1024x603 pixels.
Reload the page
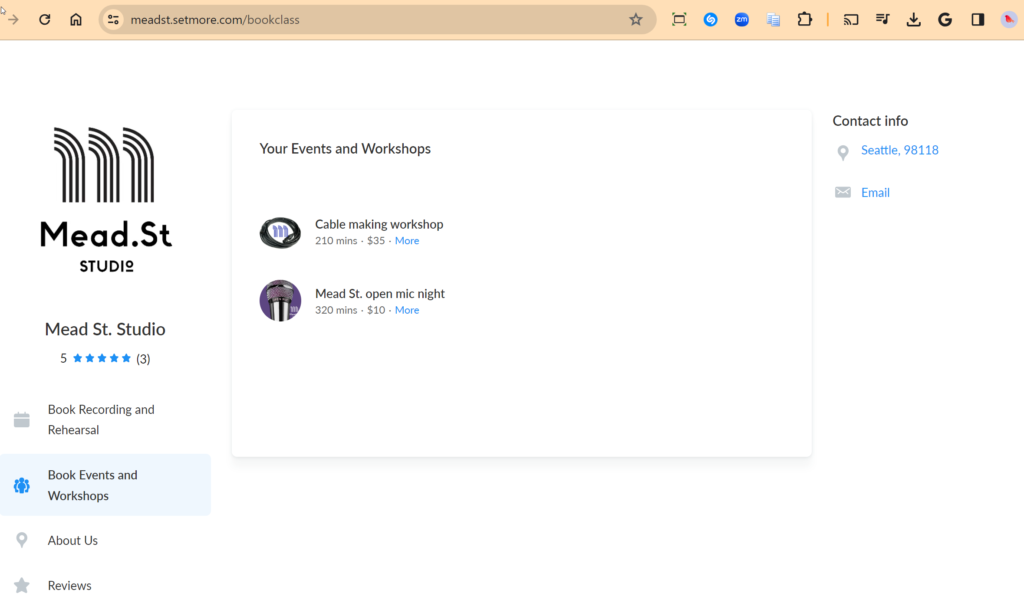pyautogui.click(x=45, y=19)
